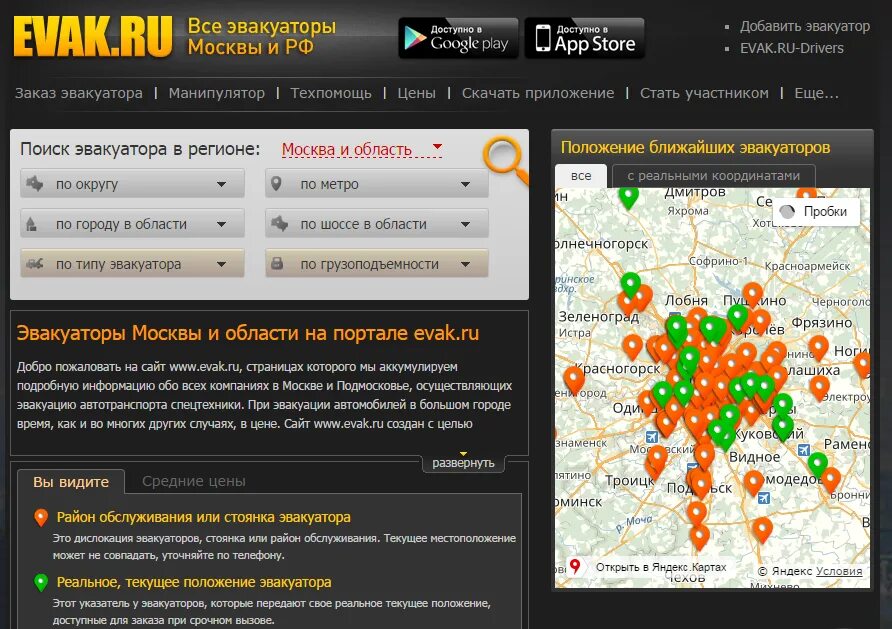Screen dimensions: 892x629
Task: Select the orange marker left of Красногорск
Action: click(x=573, y=379)
